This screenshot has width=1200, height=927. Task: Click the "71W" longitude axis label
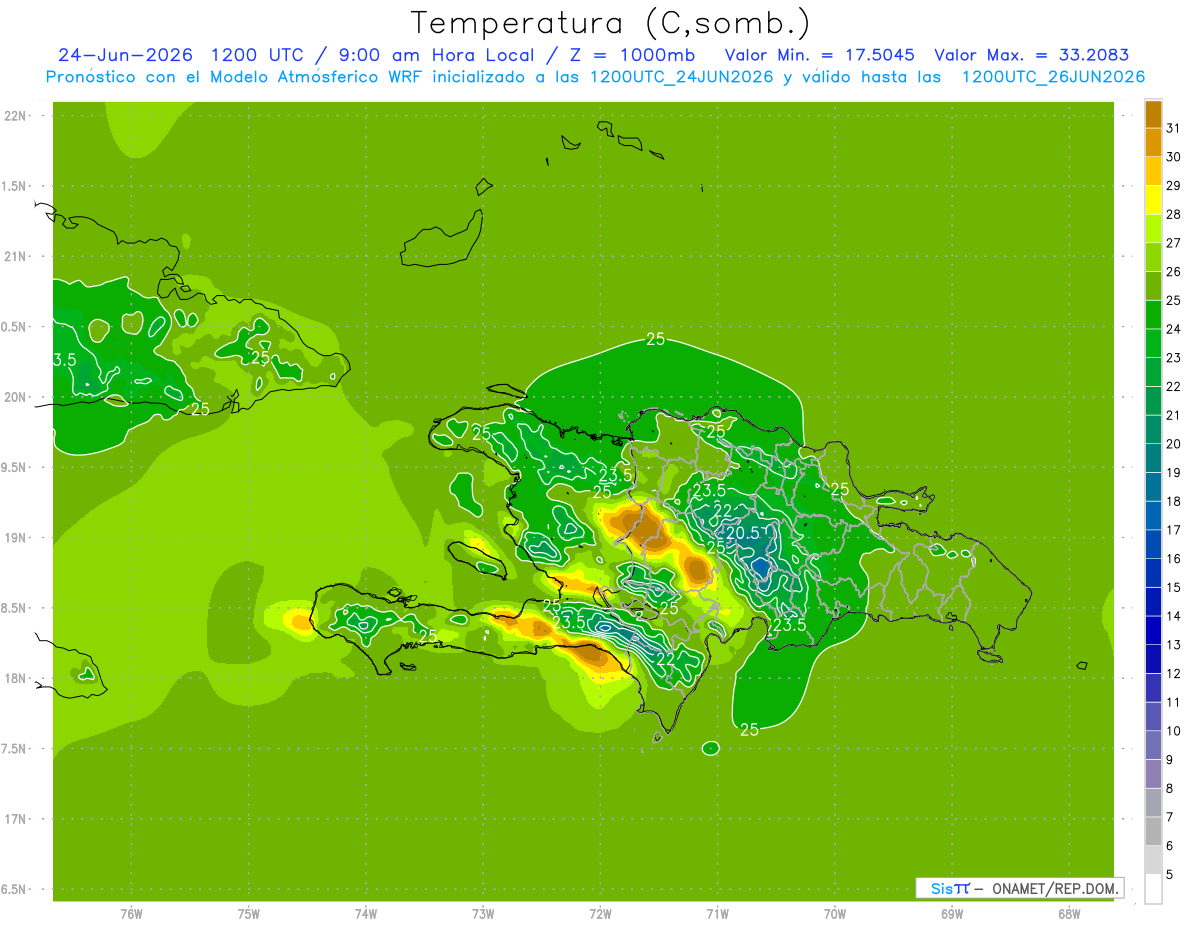coord(717,913)
